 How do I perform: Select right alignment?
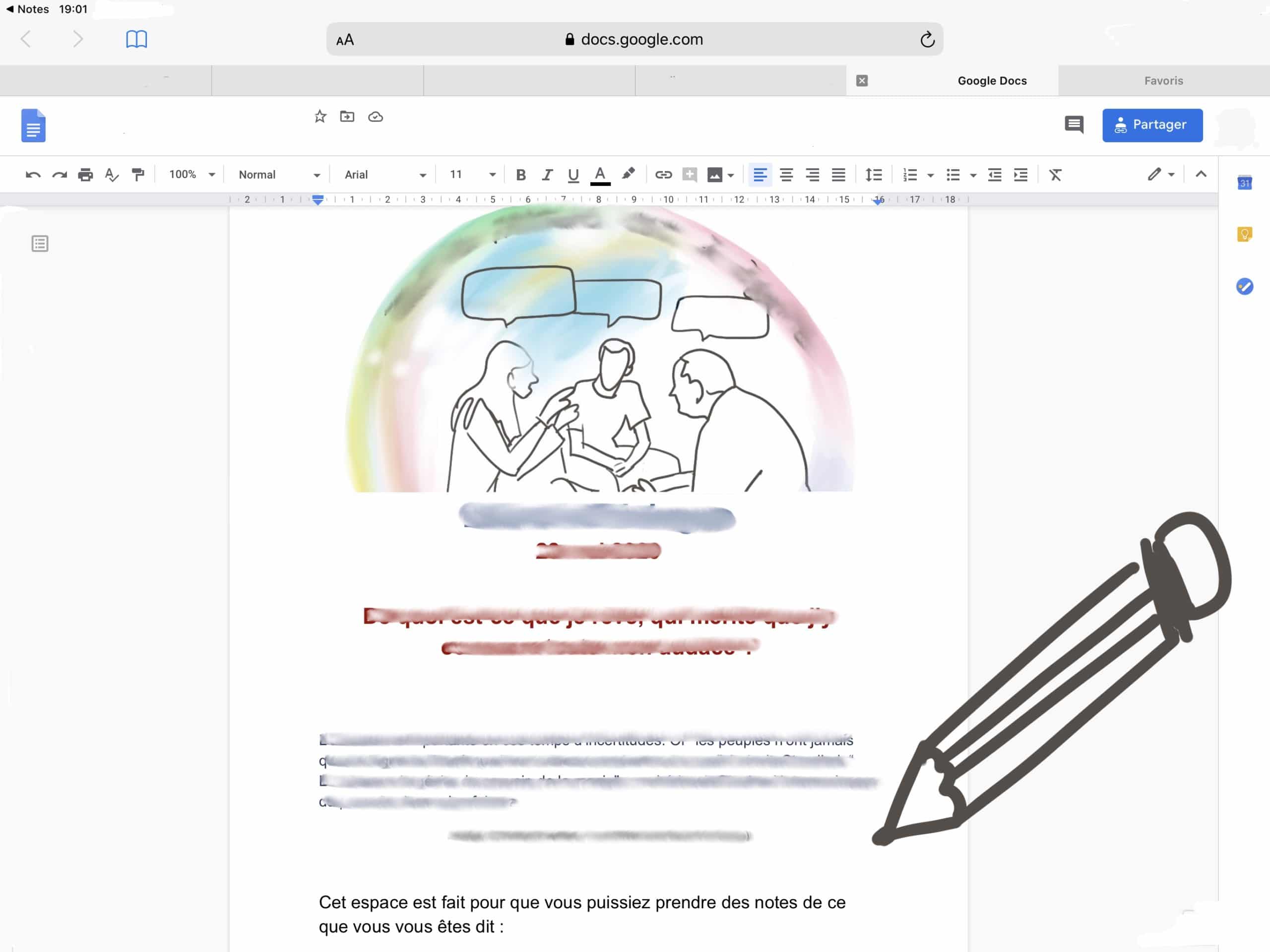coord(813,175)
